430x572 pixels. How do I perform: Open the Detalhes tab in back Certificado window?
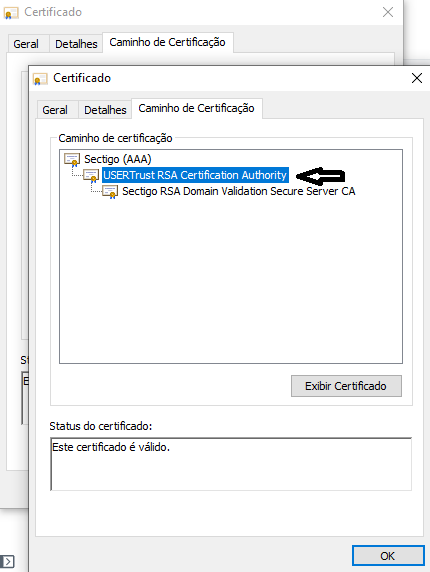tap(76, 44)
